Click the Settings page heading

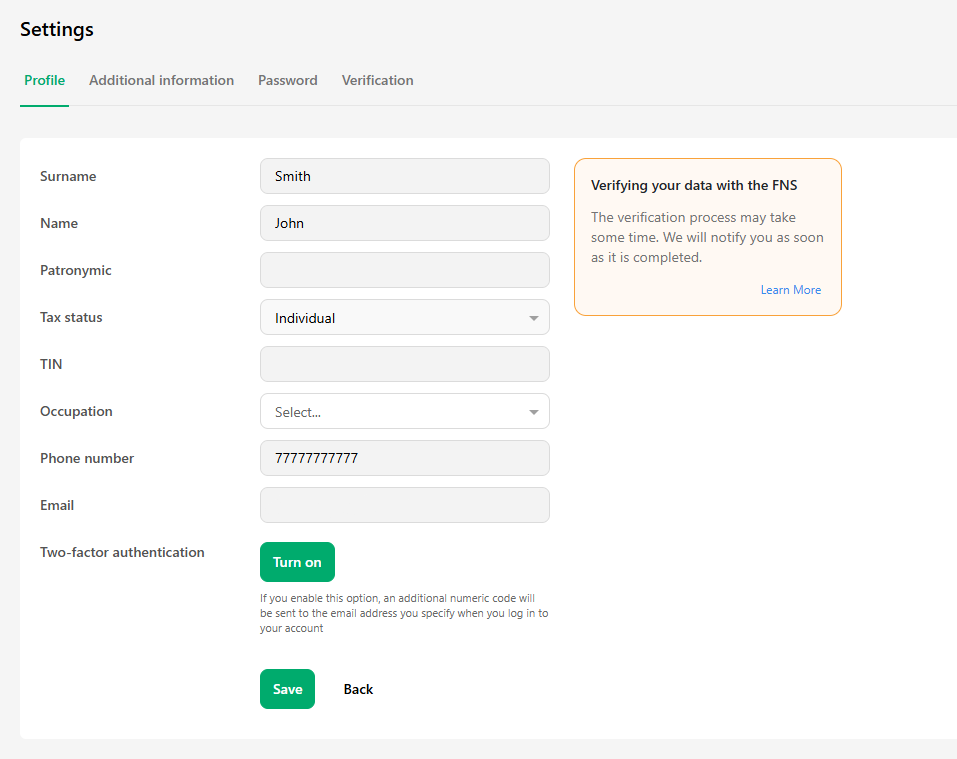[57, 29]
